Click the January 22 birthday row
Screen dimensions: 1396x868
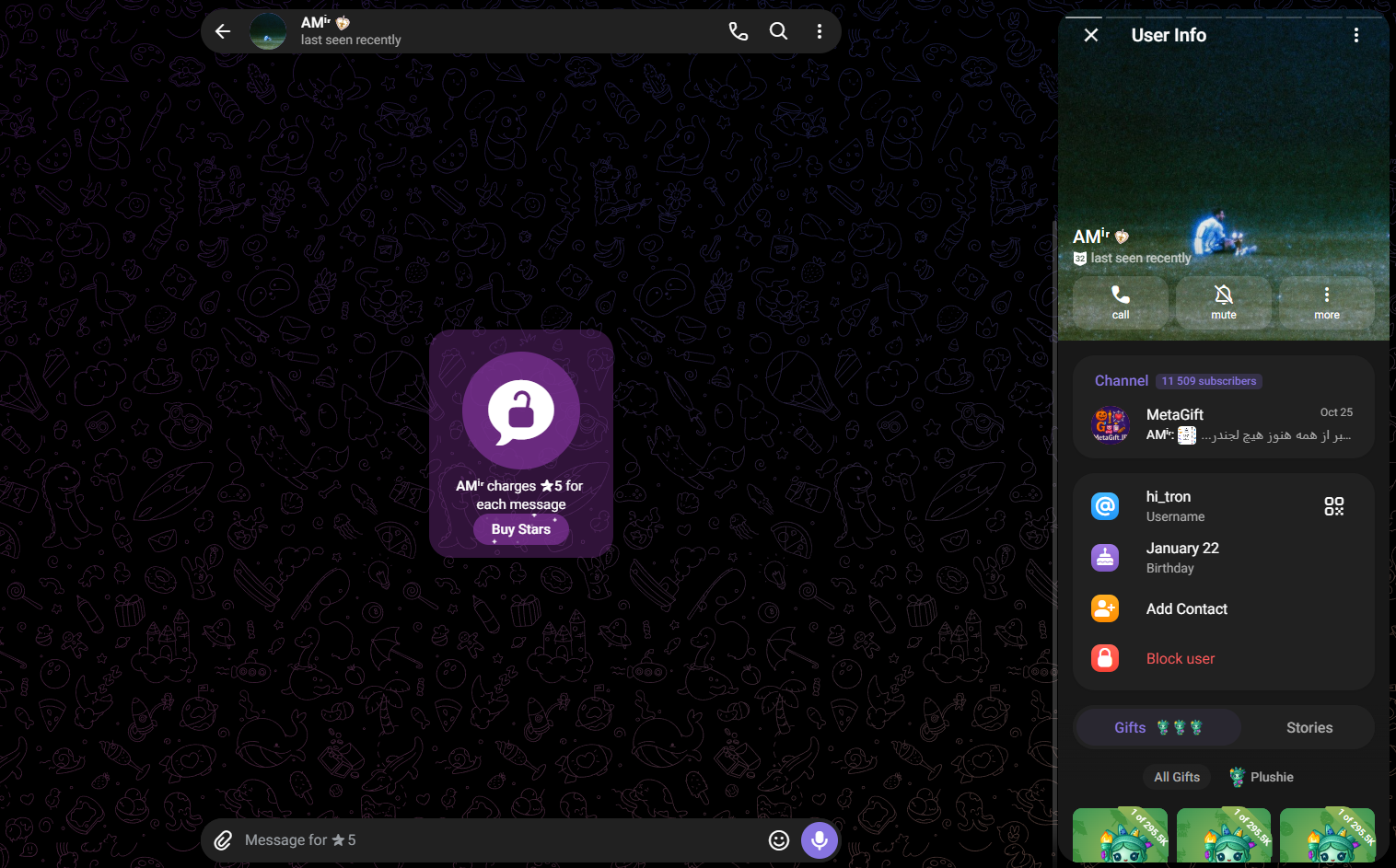coord(1224,558)
